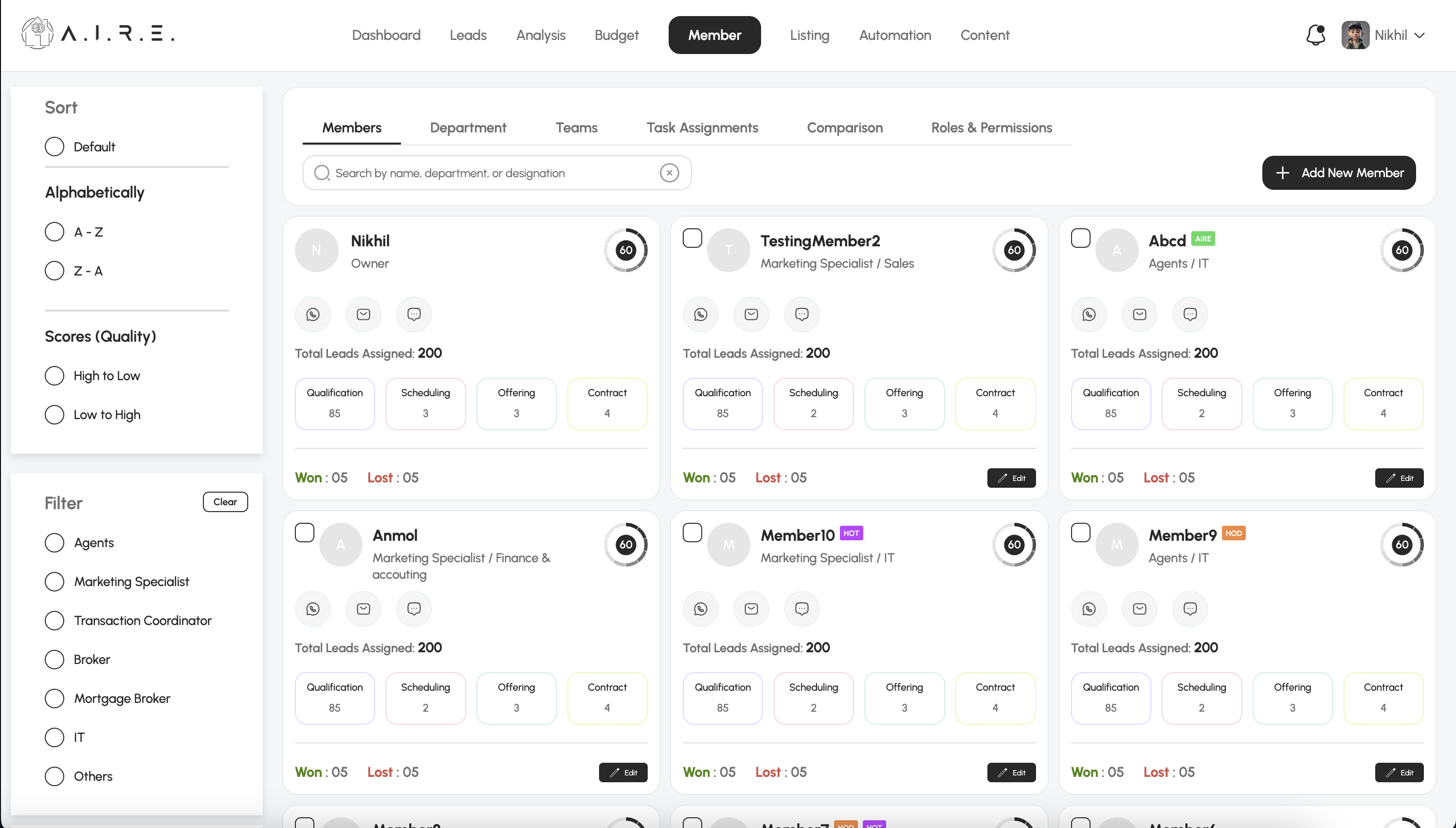Screen dimensions: 1456x828
Task: Filter by Mortgage Broker
Action: click(x=55, y=698)
